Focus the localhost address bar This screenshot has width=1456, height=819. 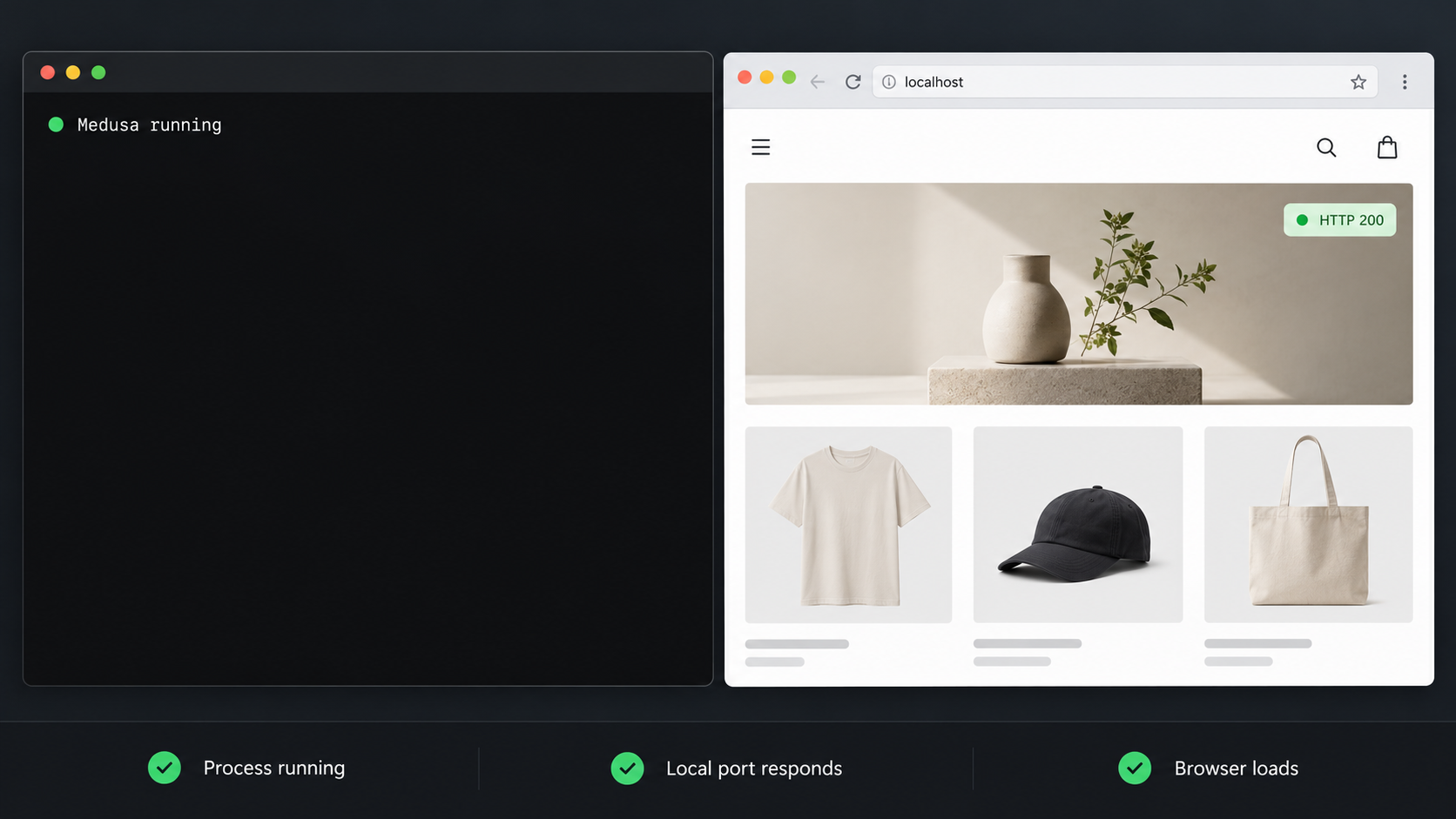[1125, 82]
